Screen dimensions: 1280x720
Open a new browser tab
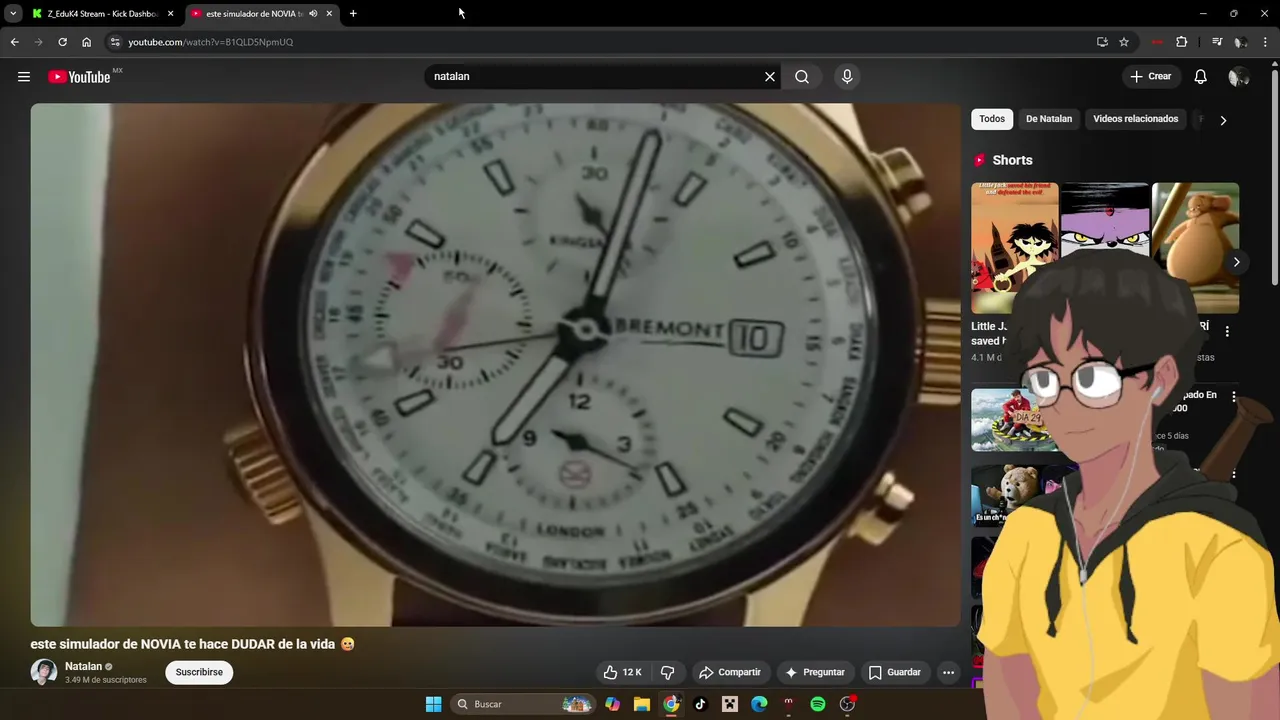(x=353, y=13)
